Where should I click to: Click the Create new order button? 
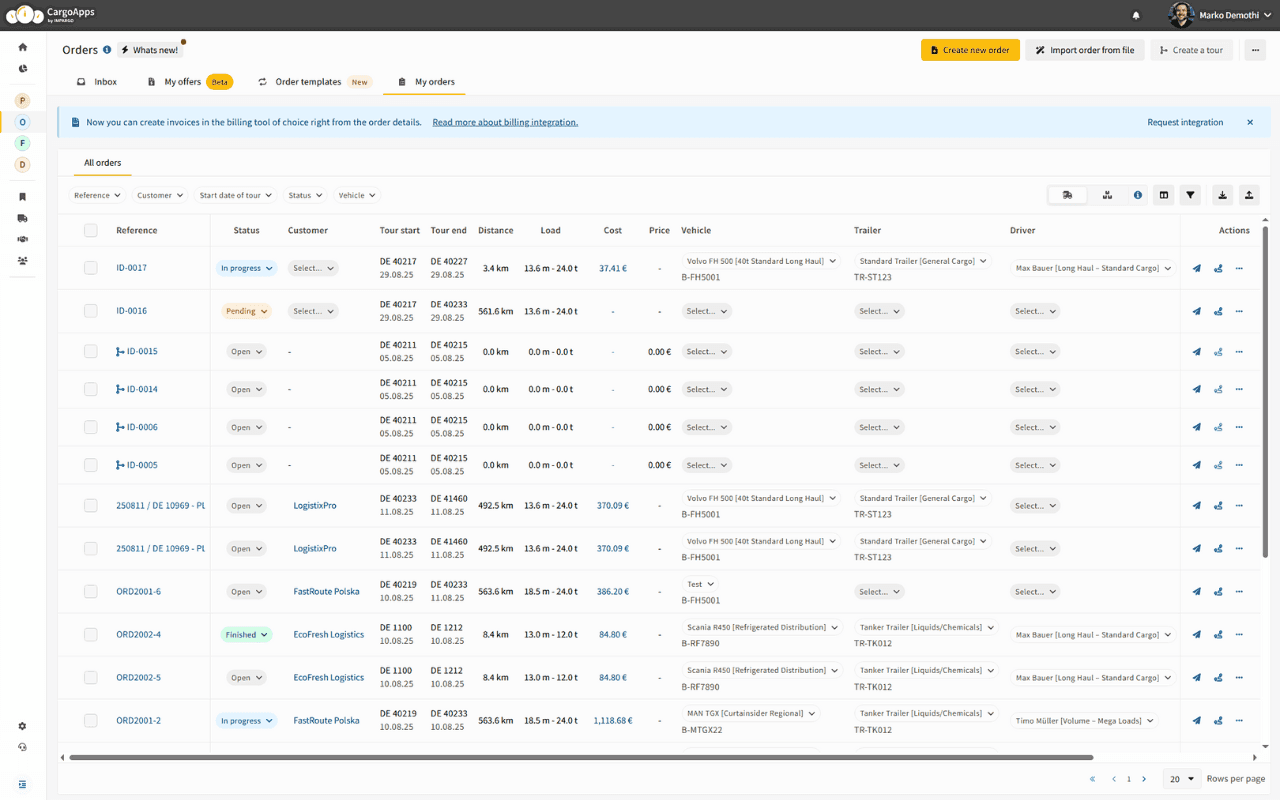[x=970, y=50]
